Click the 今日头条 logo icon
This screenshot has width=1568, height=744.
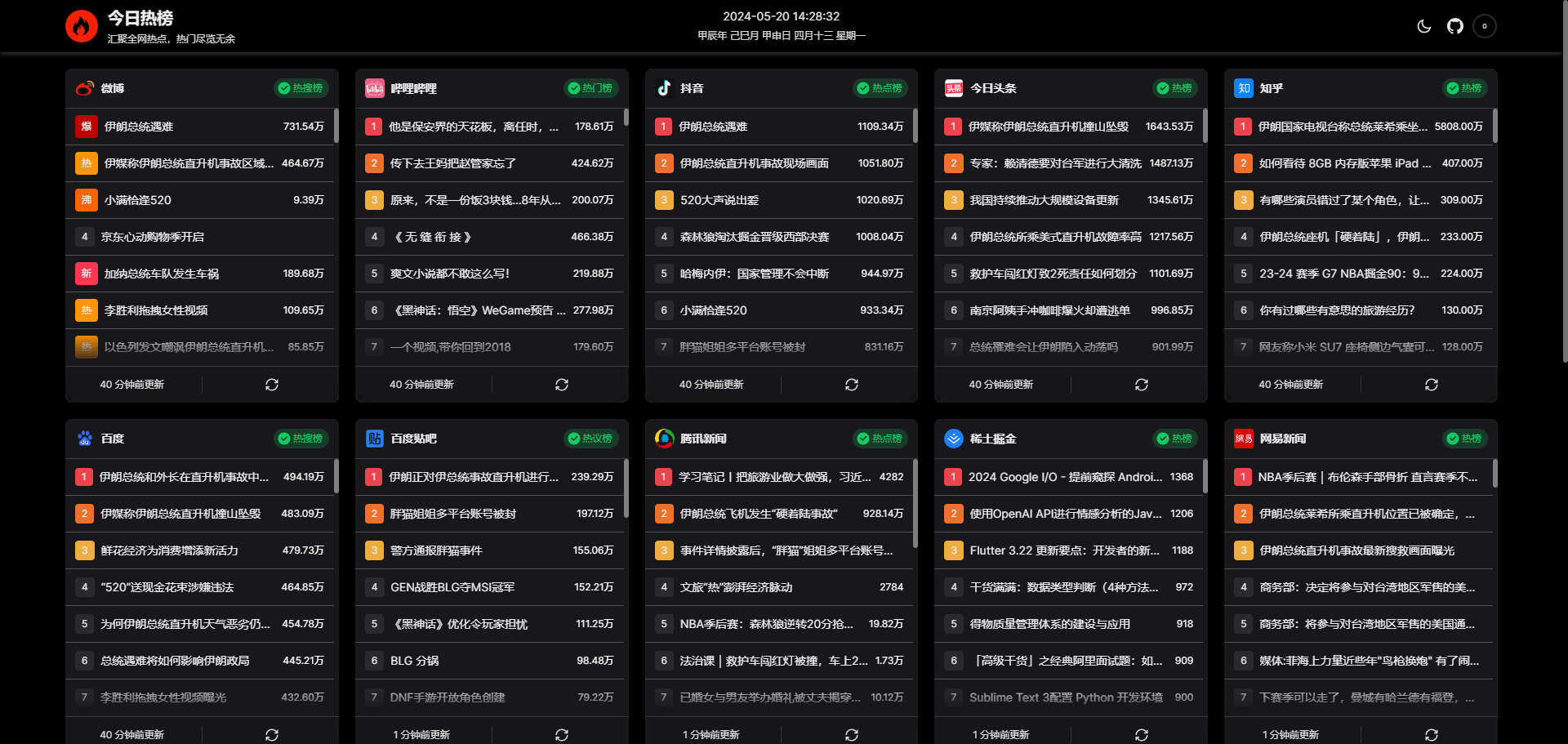click(954, 88)
